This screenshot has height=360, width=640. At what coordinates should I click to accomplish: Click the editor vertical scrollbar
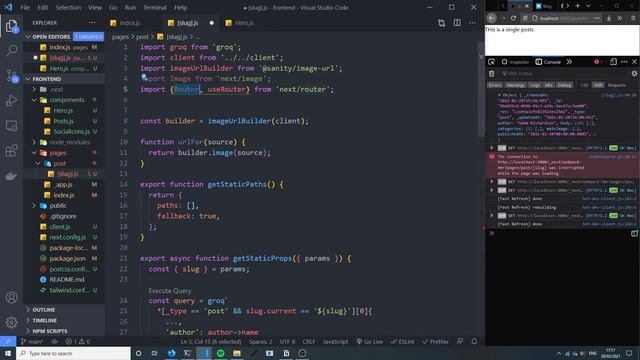pyautogui.click(x=481, y=90)
